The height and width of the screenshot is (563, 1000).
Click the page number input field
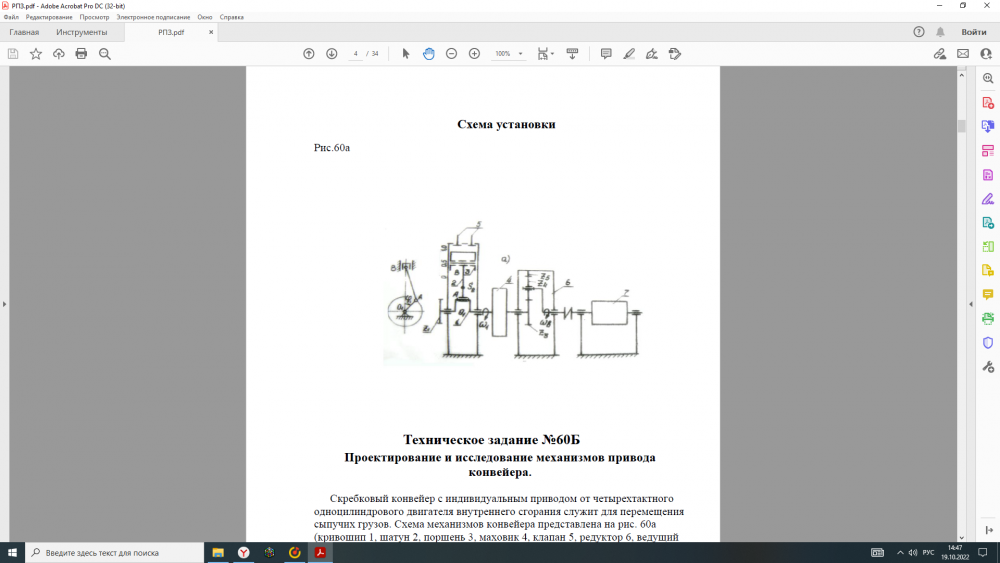coord(356,54)
